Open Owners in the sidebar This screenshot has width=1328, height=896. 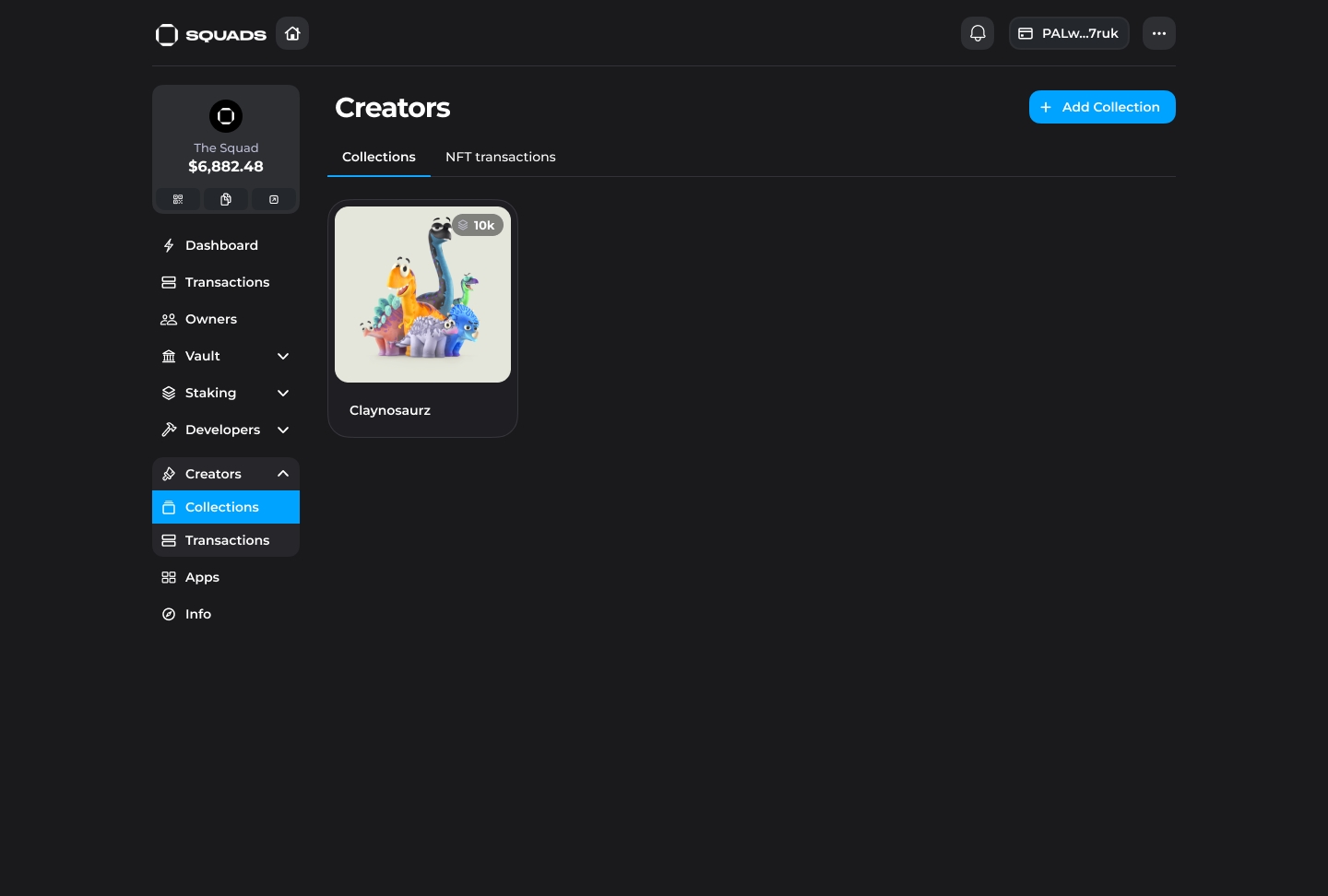tap(211, 320)
